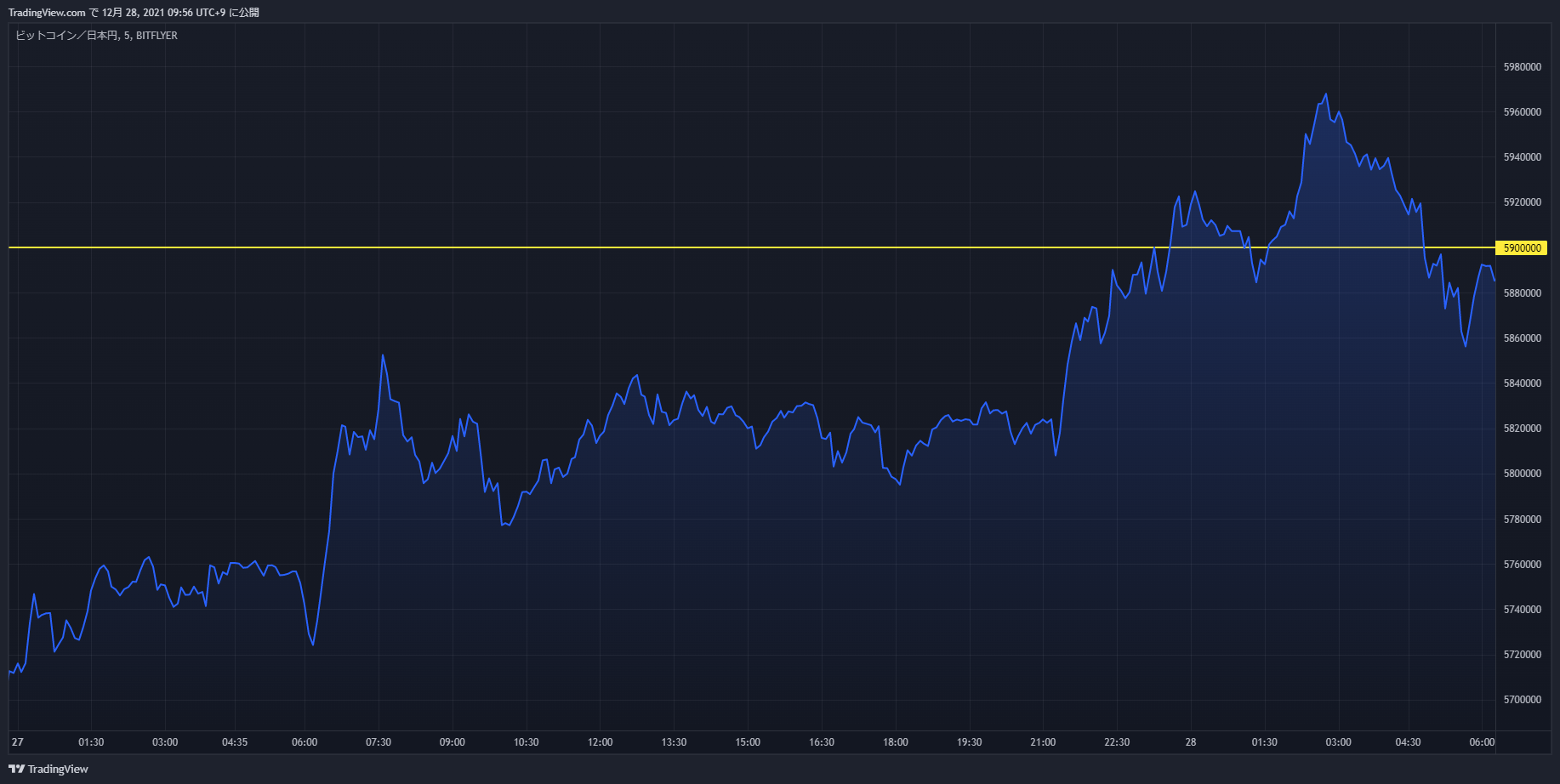Click the 04:35 time axis label

click(x=235, y=742)
